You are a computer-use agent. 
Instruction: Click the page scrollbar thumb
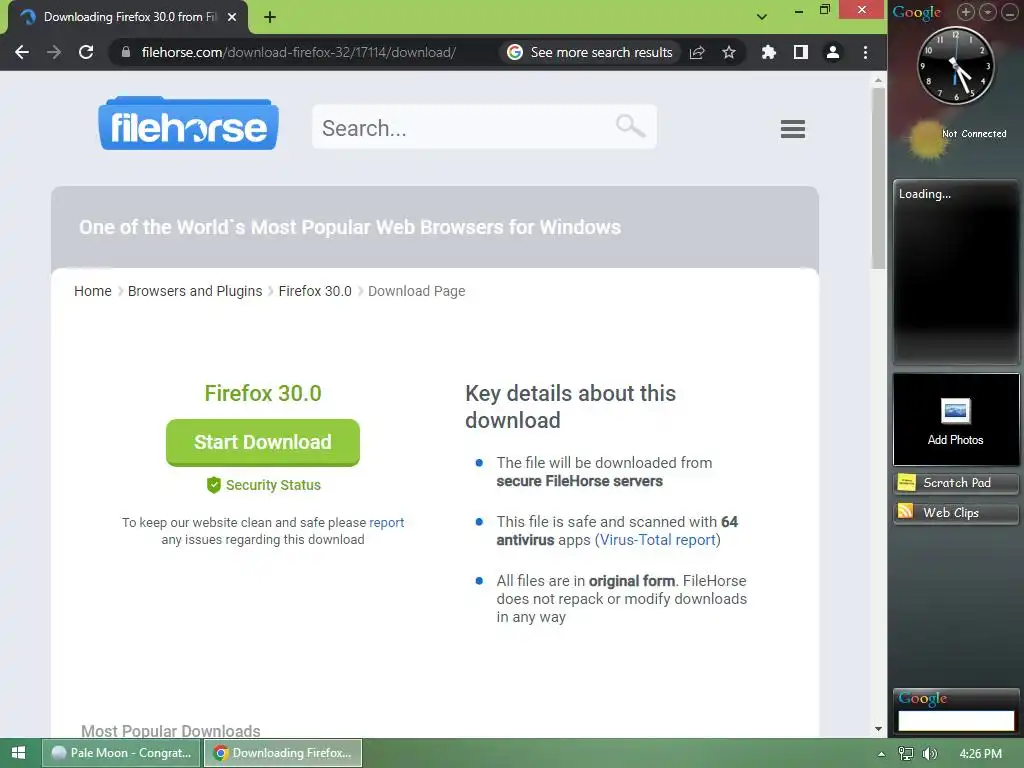coord(878,178)
